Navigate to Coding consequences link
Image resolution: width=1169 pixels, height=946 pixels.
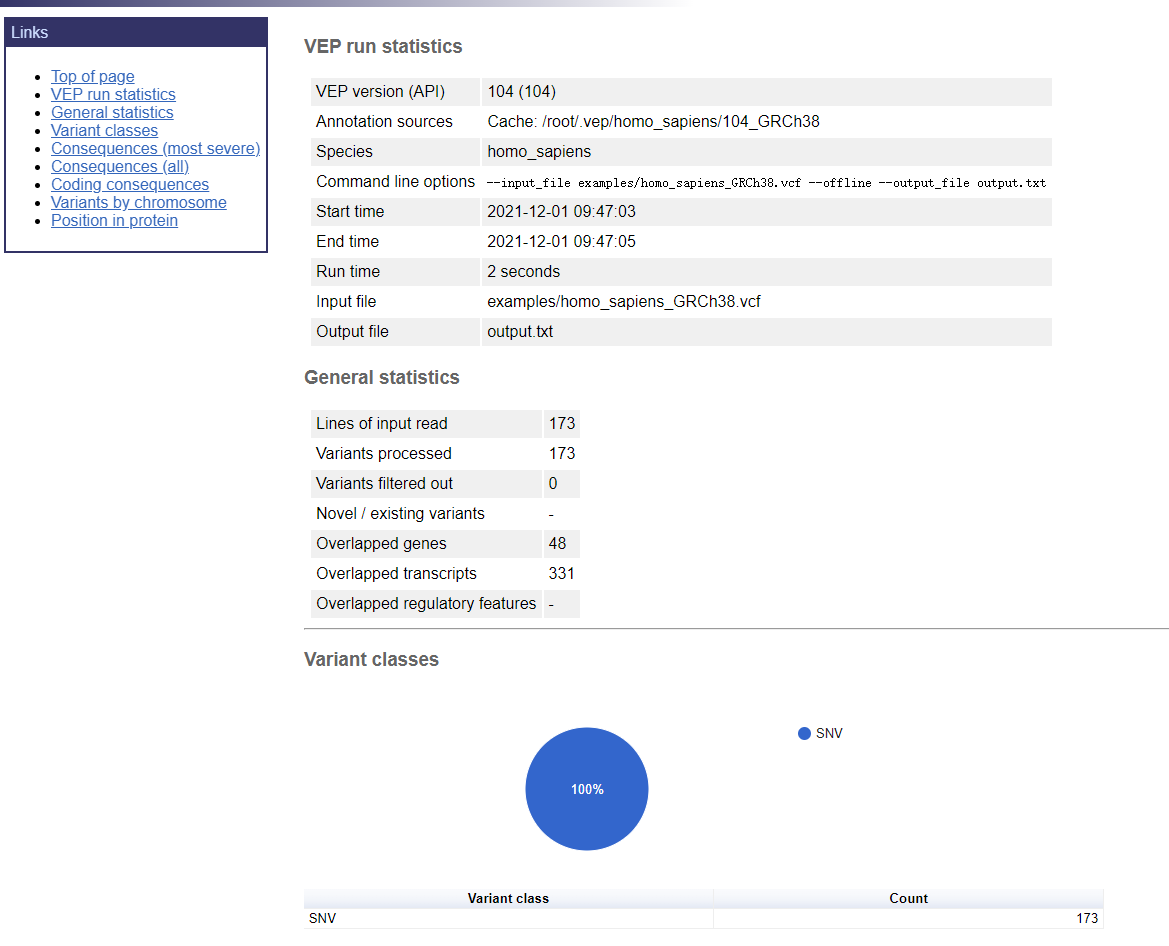tap(130, 184)
